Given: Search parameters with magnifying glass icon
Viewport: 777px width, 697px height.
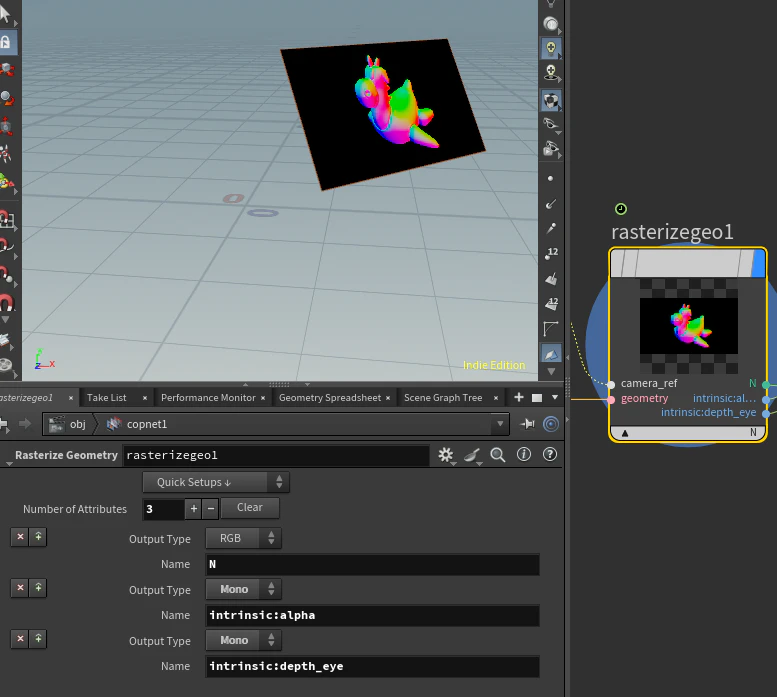Looking at the screenshot, I should tap(498, 455).
